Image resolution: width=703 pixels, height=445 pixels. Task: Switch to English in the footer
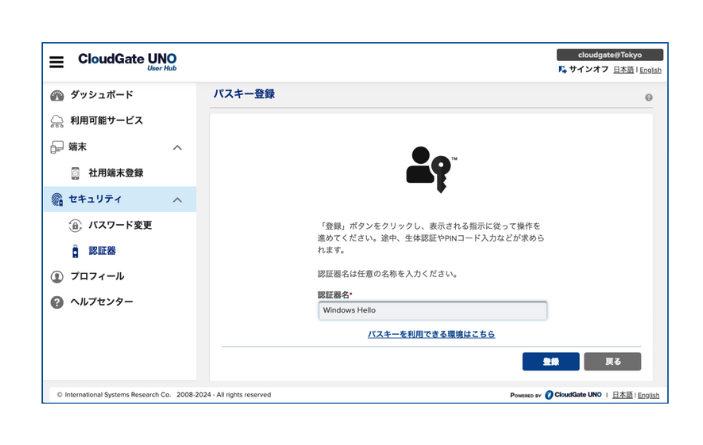pyautogui.click(x=648, y=395)
